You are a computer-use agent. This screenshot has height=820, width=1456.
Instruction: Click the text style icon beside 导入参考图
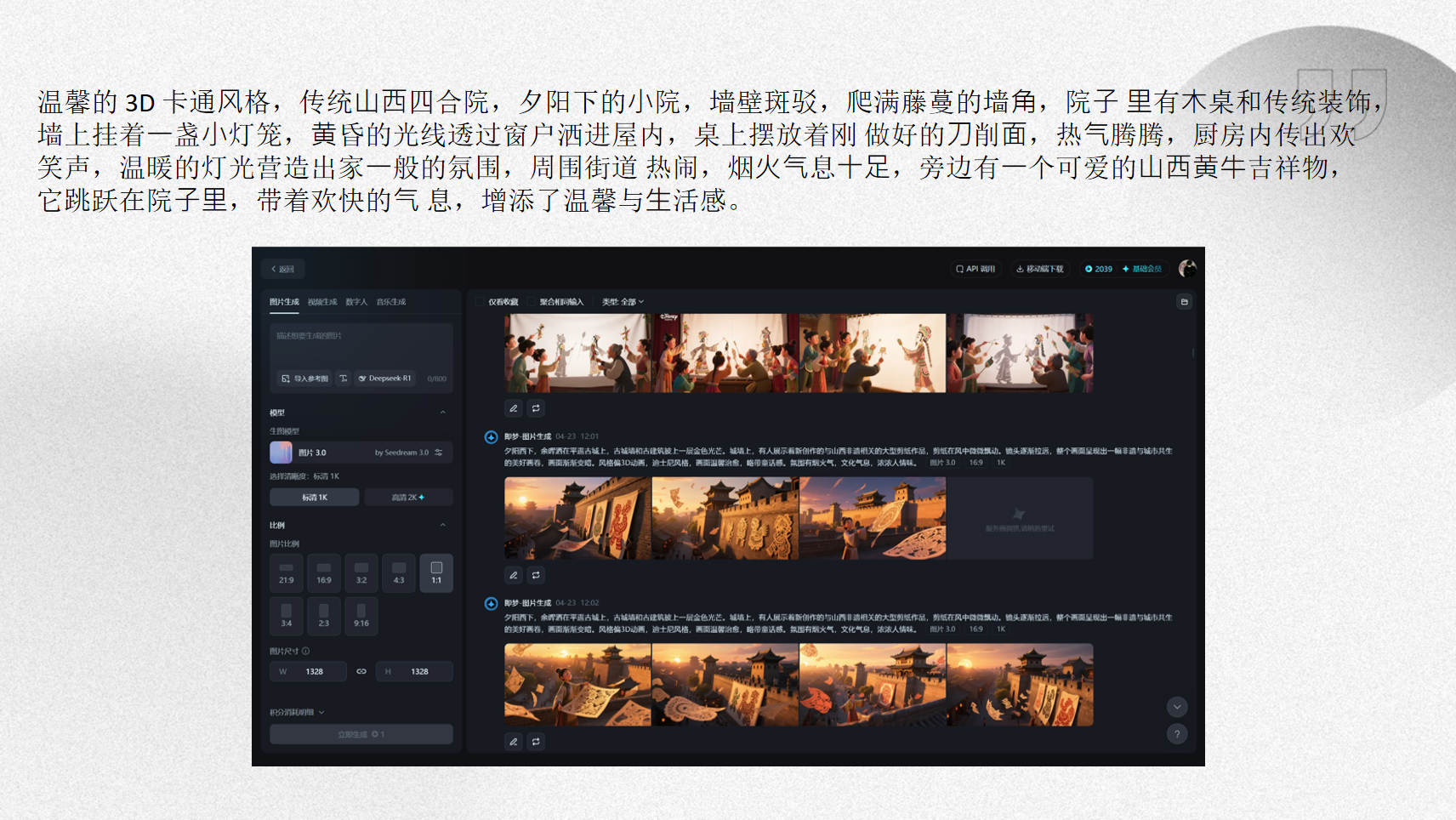(x=343, y=379)
